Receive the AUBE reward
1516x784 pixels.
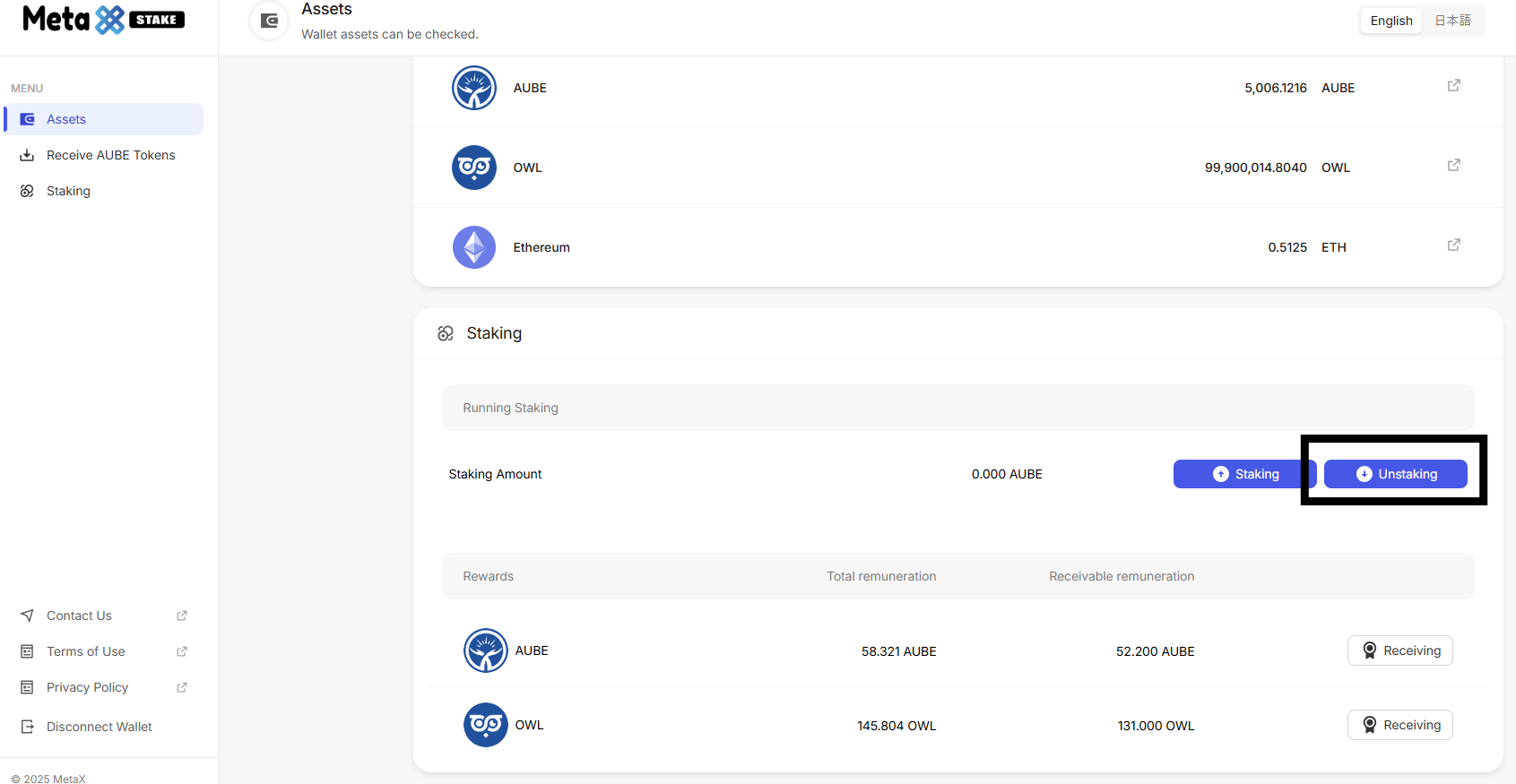click(1399, 650)
